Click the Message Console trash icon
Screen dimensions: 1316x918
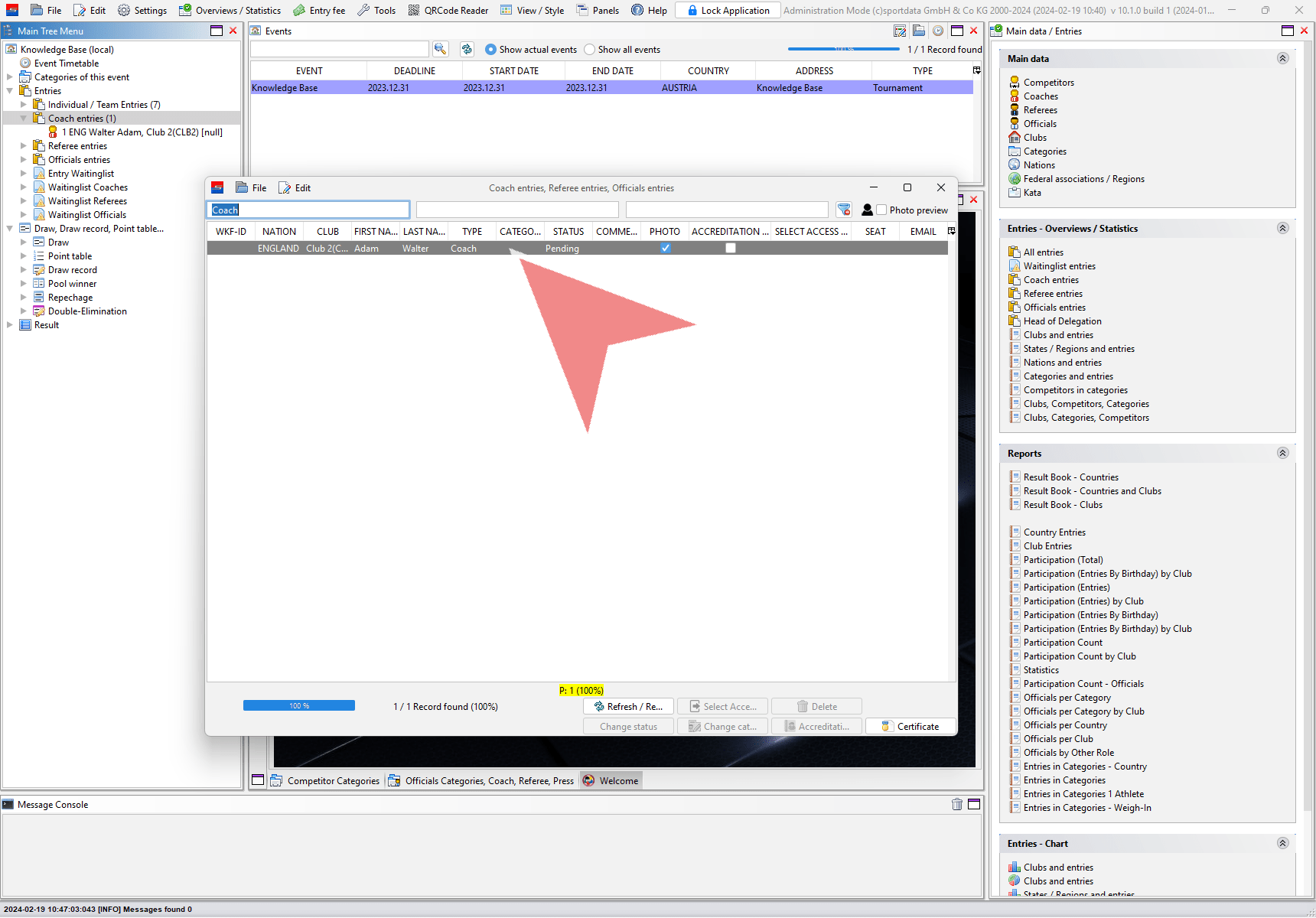coord(956,804)
